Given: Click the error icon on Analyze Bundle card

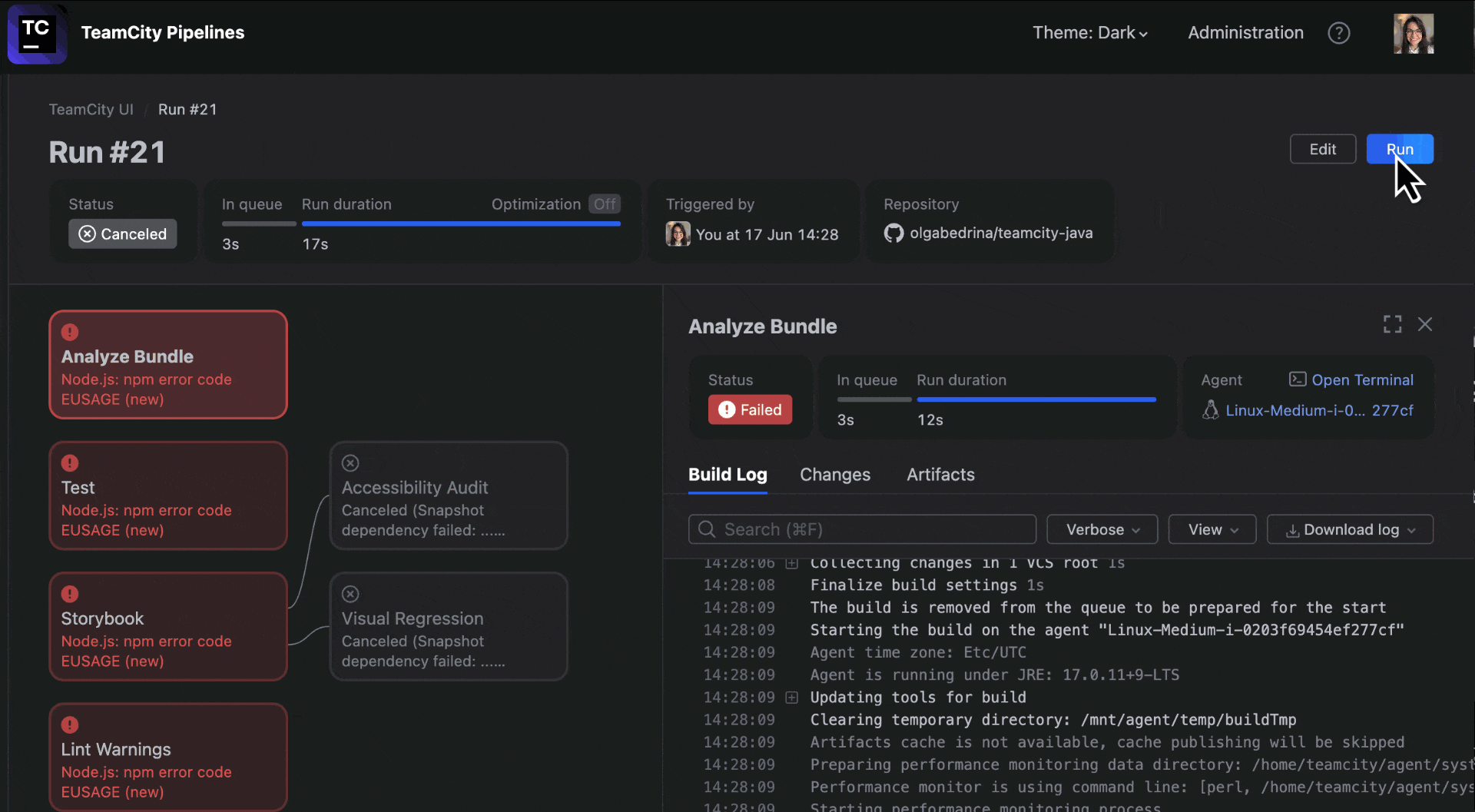Looking at the screenshot, I should click(70, 332).
